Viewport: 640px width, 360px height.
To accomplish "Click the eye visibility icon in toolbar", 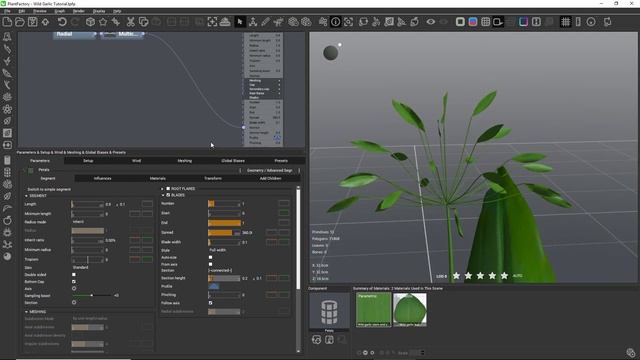I will tap(431, 22).
